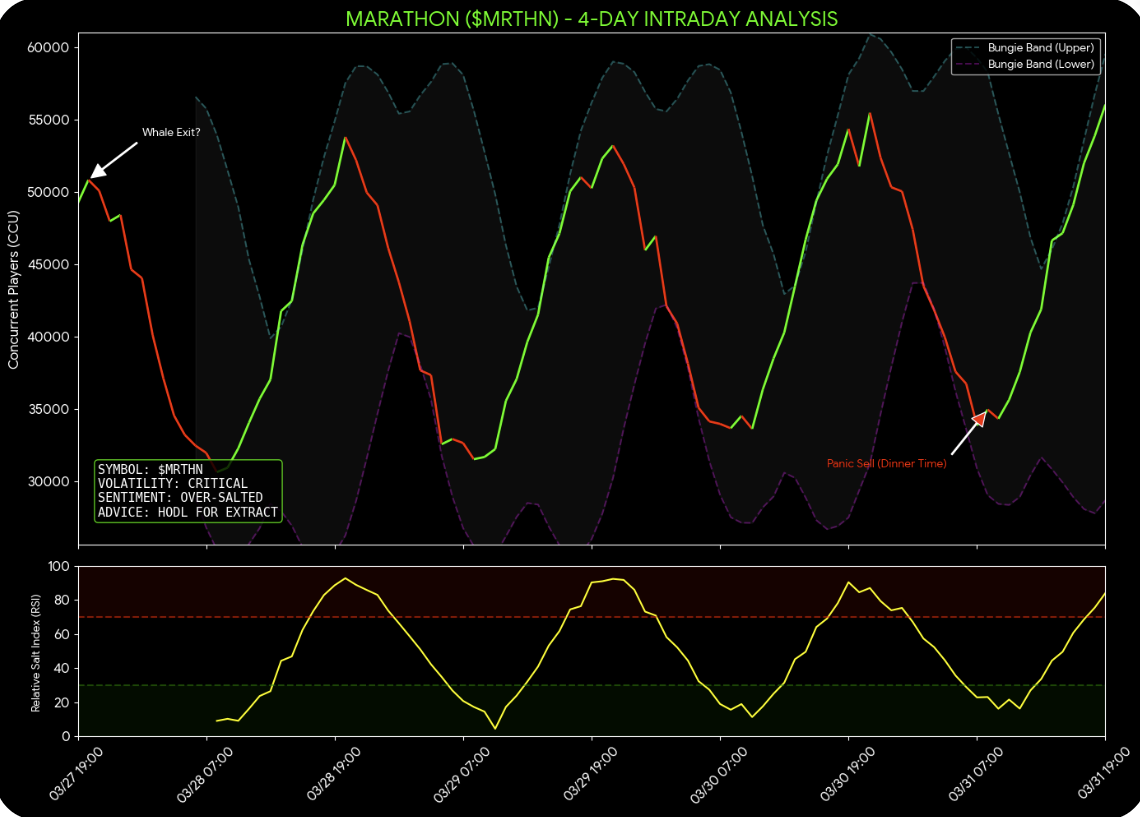Click the RSI 0 tick label
Image resolution: width=1140 pixels, height=817 pixels.
[66, 737]
